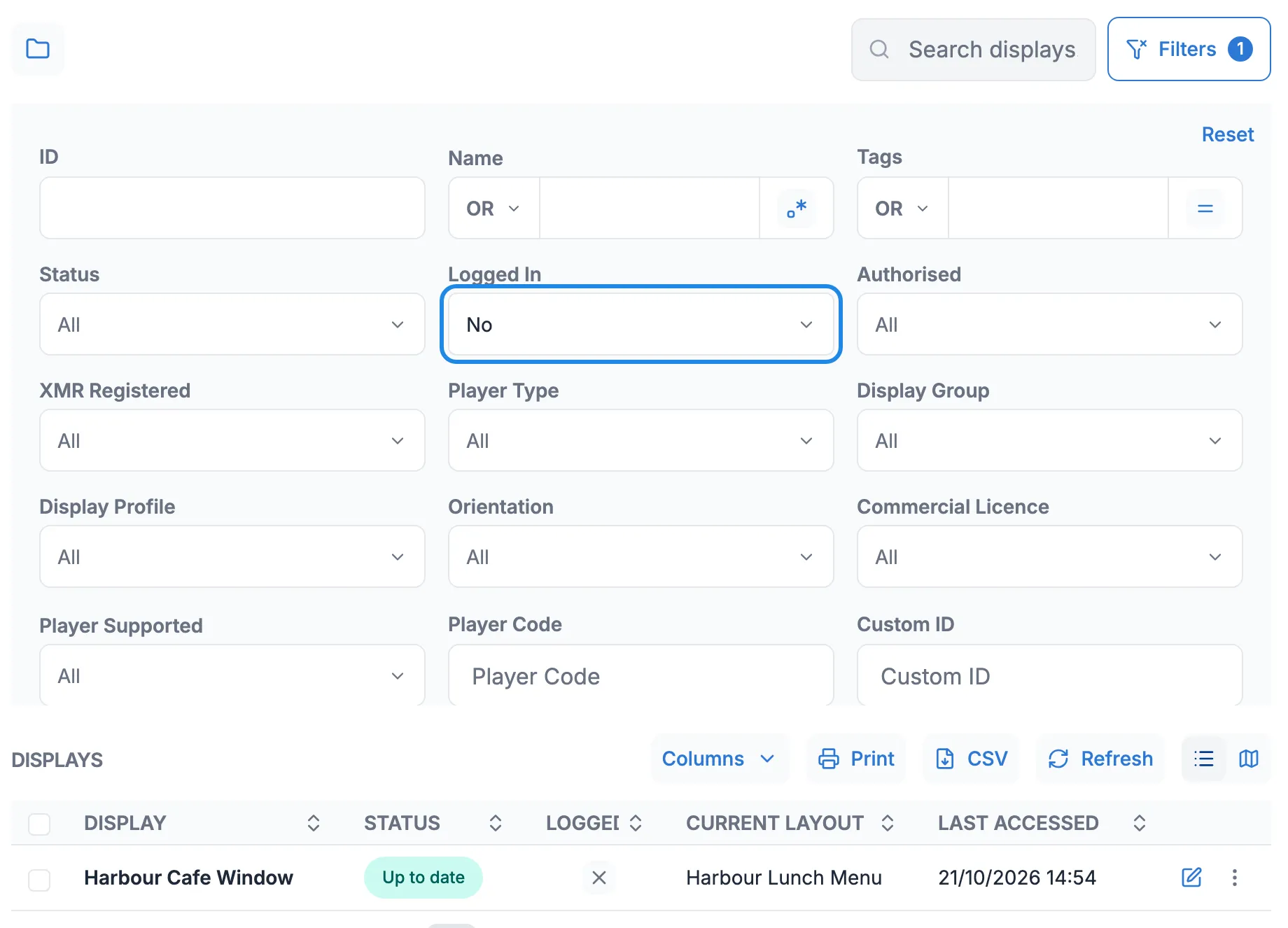Click the logged-out X icon in row
The height and width of the screenshot is (928, 1288).
pos(599,878)
